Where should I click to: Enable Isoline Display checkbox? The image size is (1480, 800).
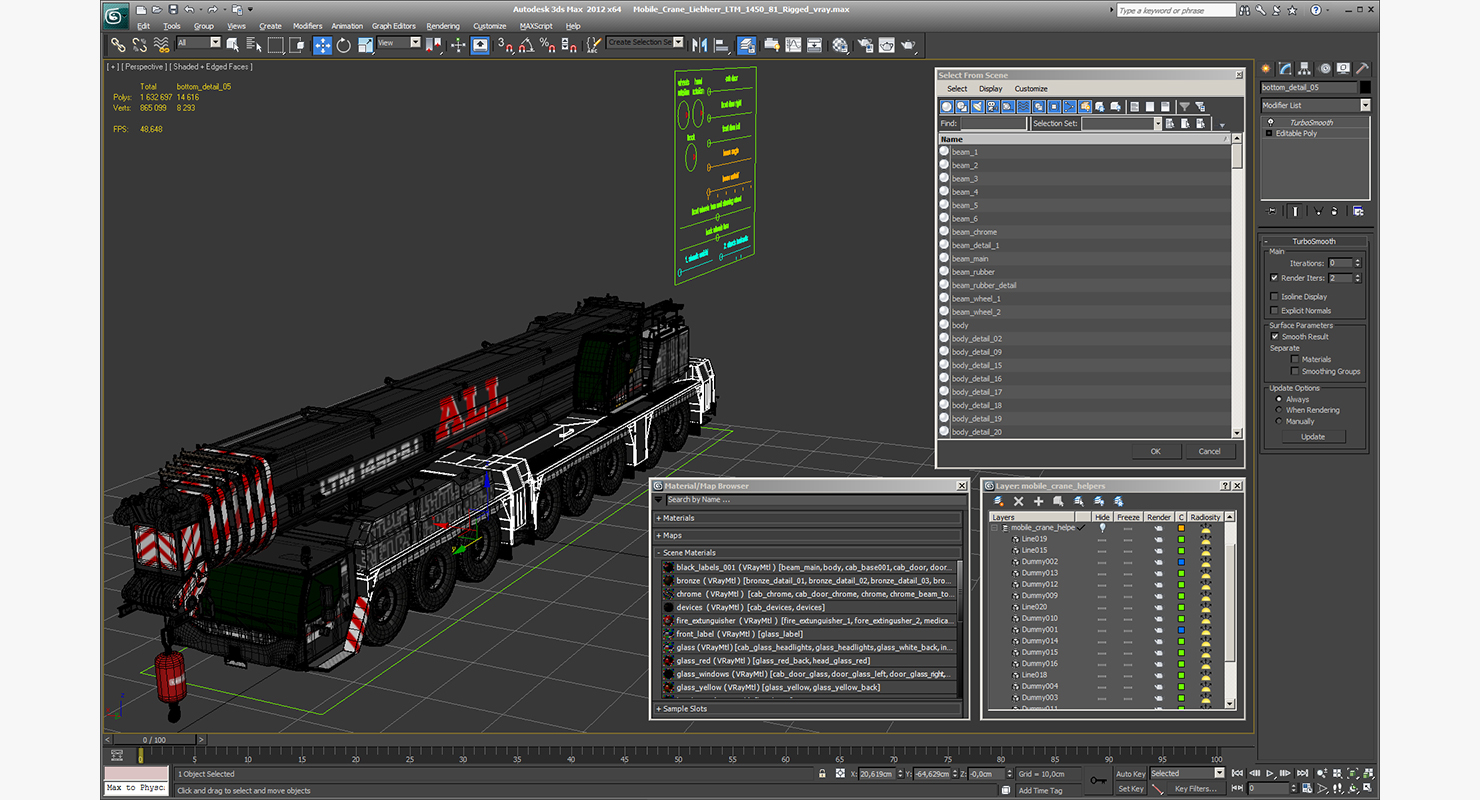coord(1274,297)
